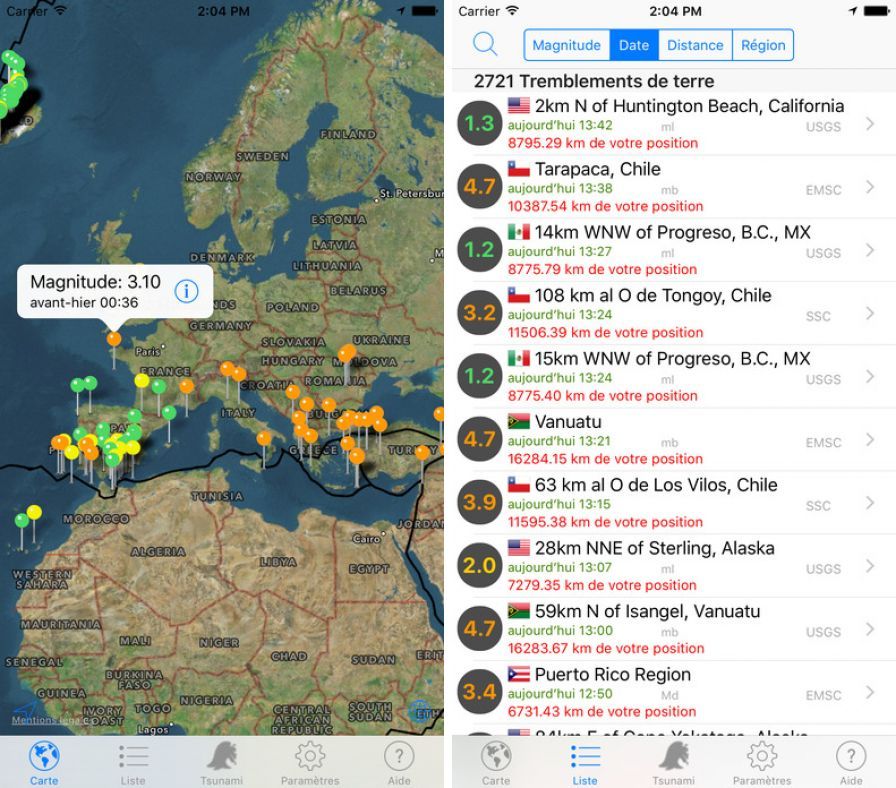Tap chevron on Sterling, Alaska row
Screen dimensions: 896x788
pyautogui.click(x=870, y=566)
